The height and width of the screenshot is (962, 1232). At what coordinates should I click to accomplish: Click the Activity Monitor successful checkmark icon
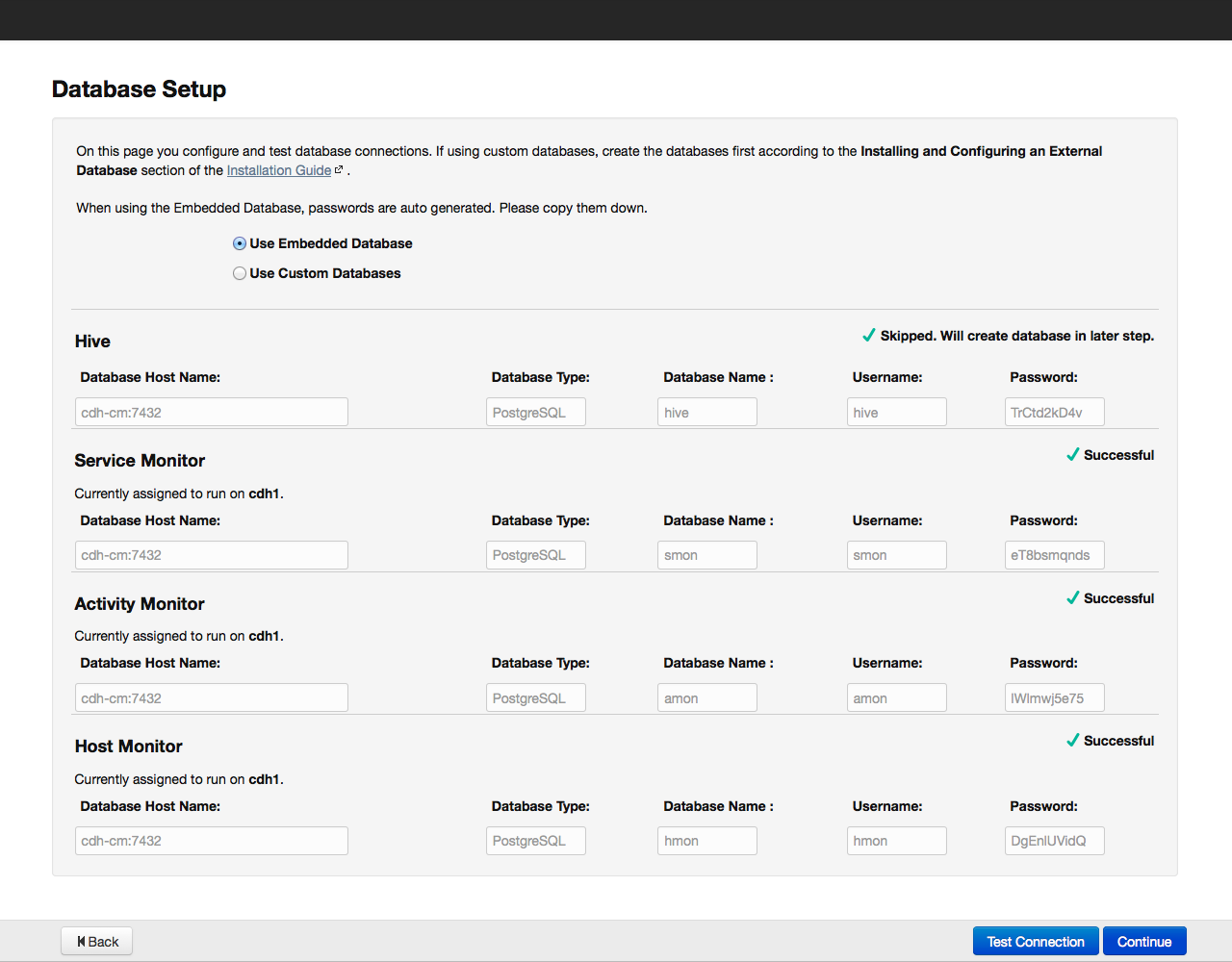point(1072,597)
